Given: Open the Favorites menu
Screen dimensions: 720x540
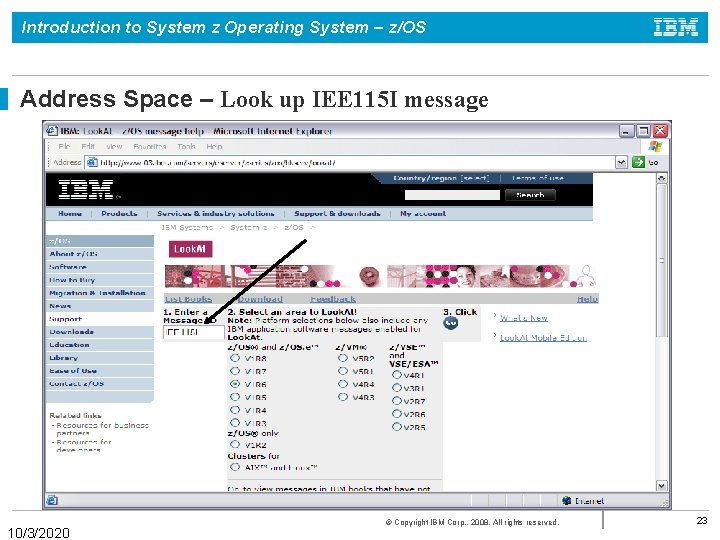Looking at the screenshot, I should 150,146.
